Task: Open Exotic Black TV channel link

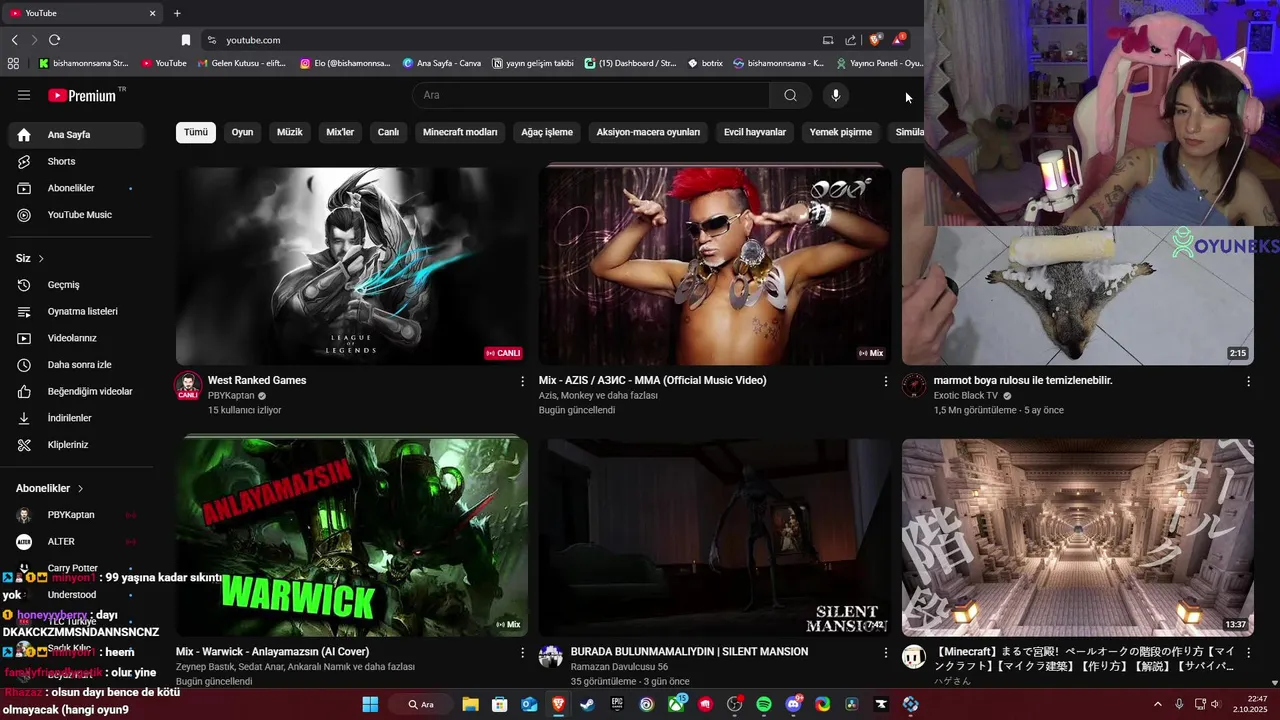Action: (966, 396)
